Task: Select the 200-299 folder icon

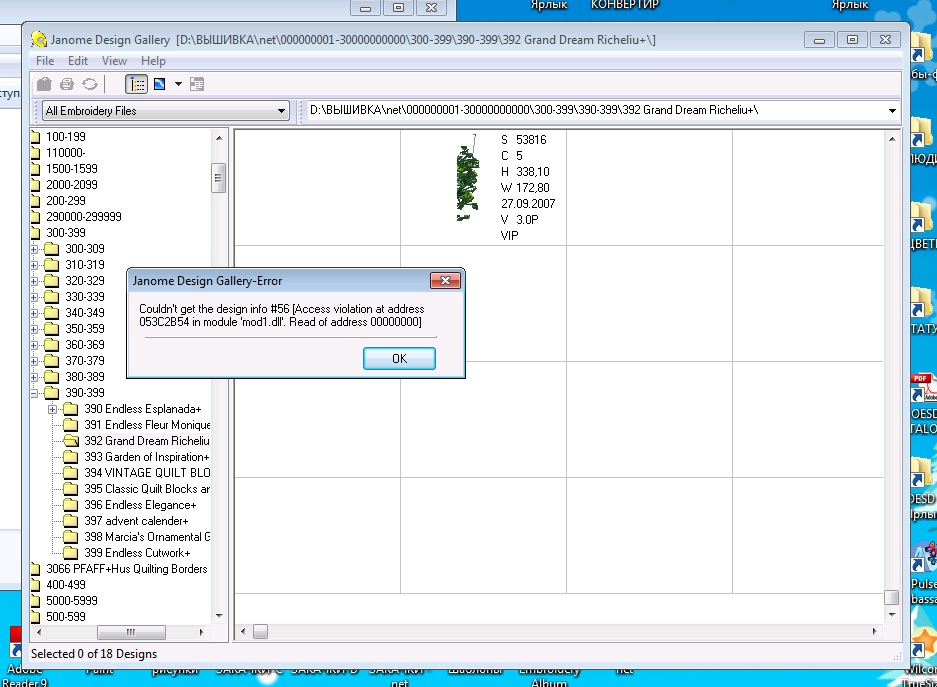Action: 35,201
